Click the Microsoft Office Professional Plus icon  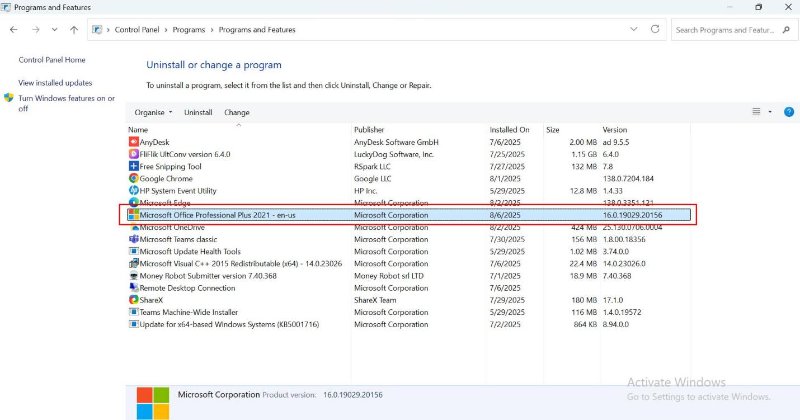click(134, 215)
